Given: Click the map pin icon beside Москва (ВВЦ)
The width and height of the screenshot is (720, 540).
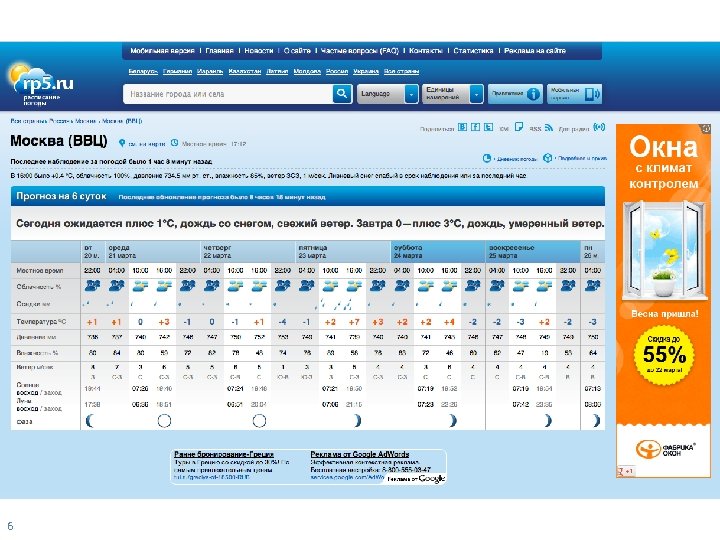Looking at the screenshot, I should click(122, 143).
